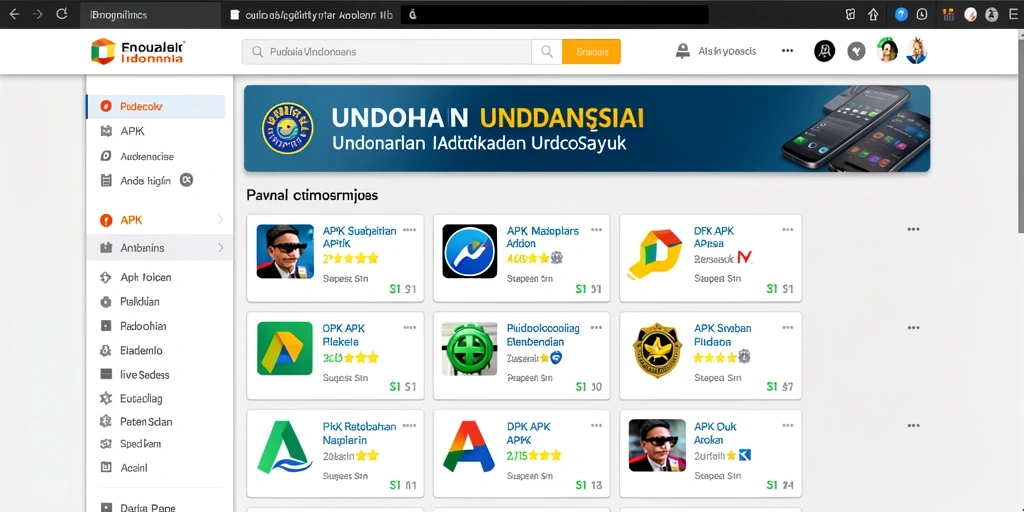
Task: Open options menu on 'DFK APK' card
Action: tap(788, 230)
